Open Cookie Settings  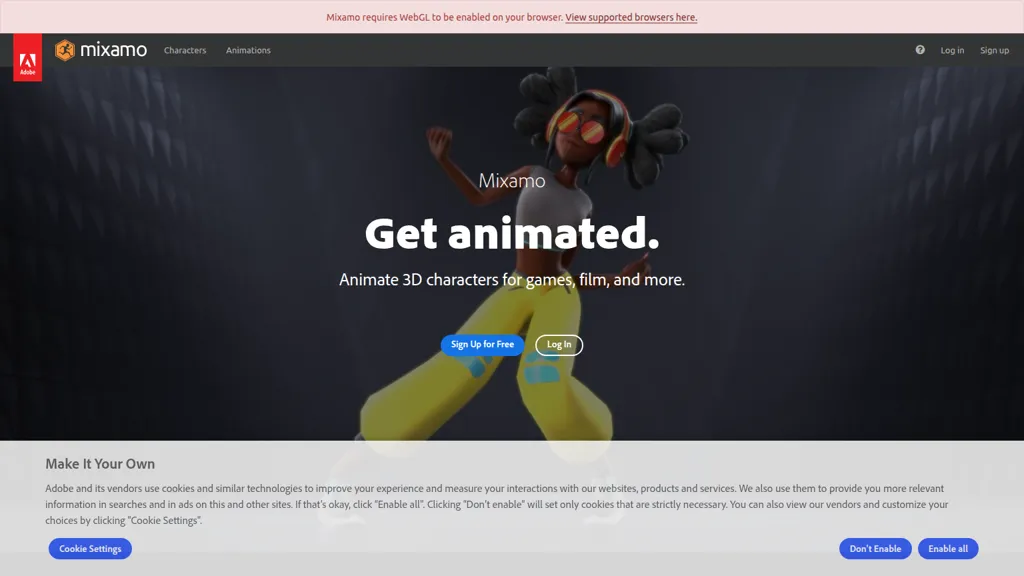[x=90, y=549]
